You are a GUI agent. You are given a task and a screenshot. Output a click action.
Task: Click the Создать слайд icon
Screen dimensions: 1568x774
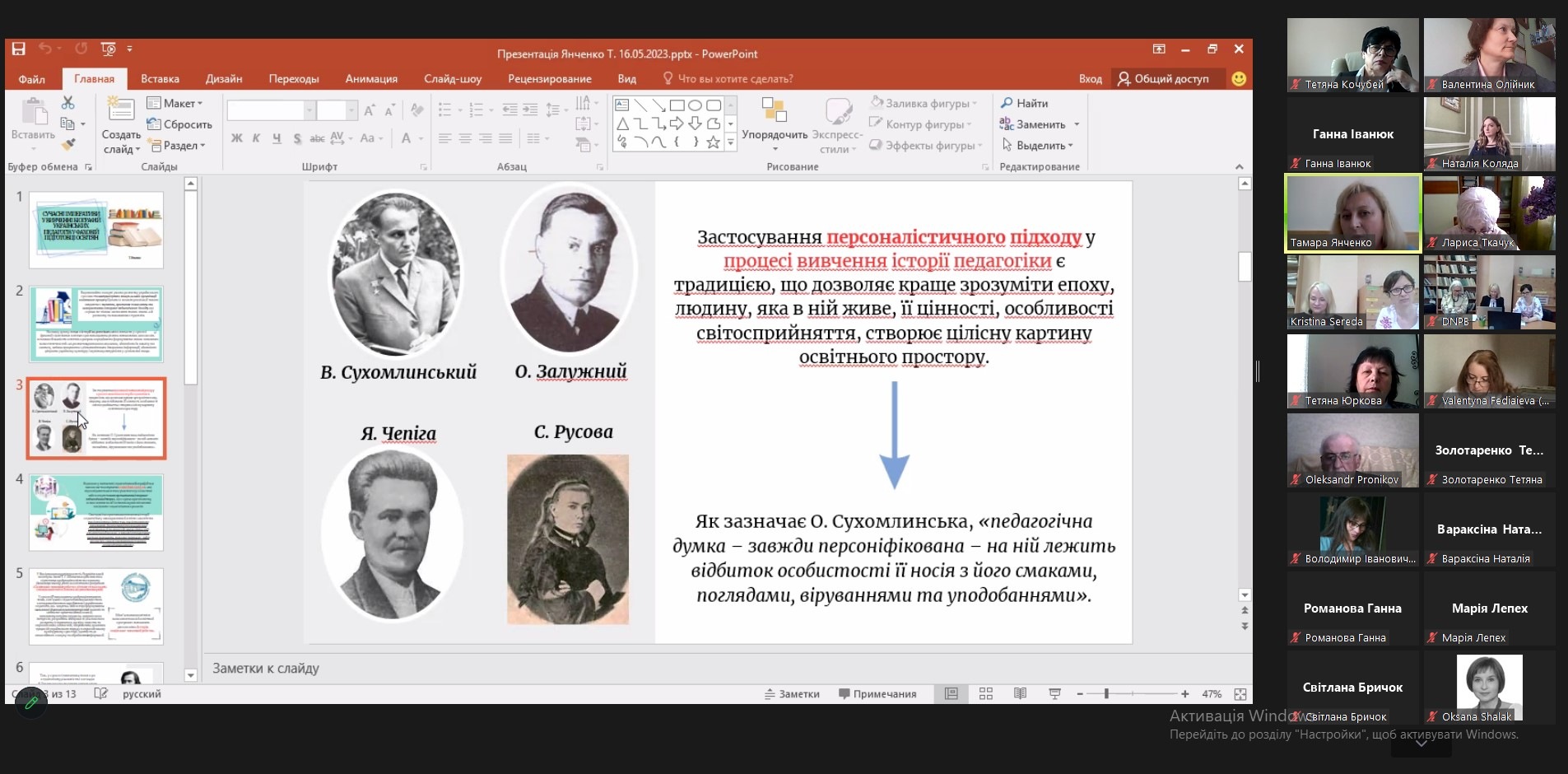[x=121, y=110]
